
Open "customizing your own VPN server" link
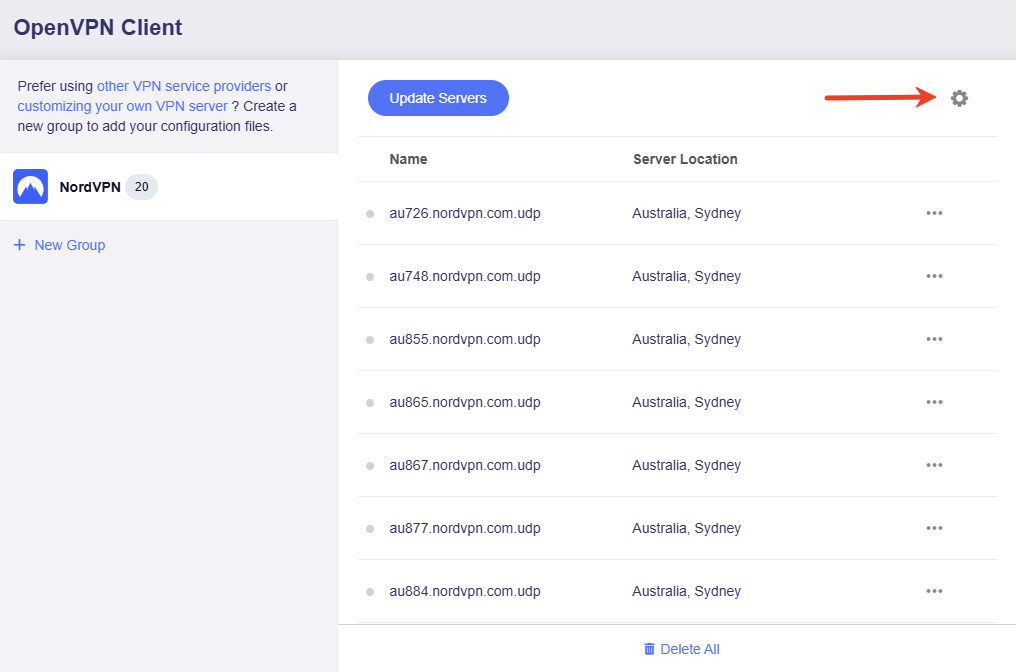(122, 106)
